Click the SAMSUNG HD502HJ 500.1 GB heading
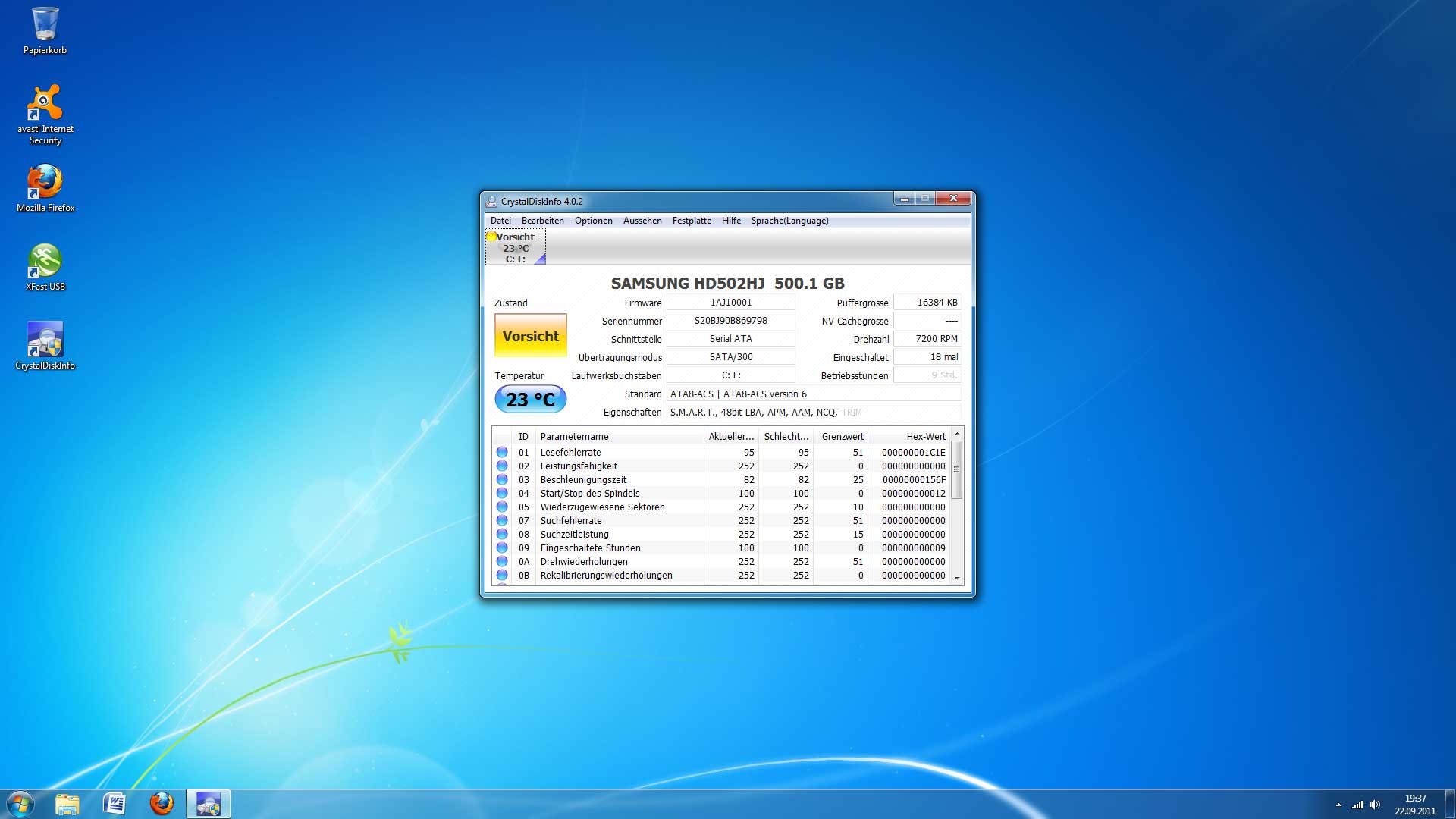Image resolution: width=1456 pixels, height=819 pixels. [728, 284]
